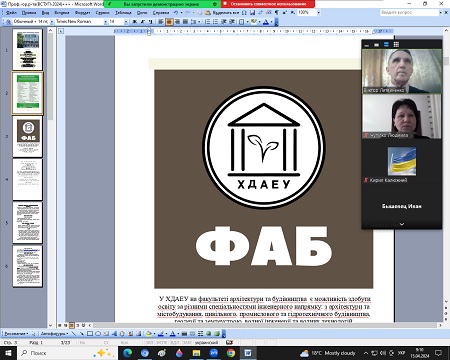This screenshot has width=450, height=360.
Task: Insert symbol with Omega icon
Action: 244,13
